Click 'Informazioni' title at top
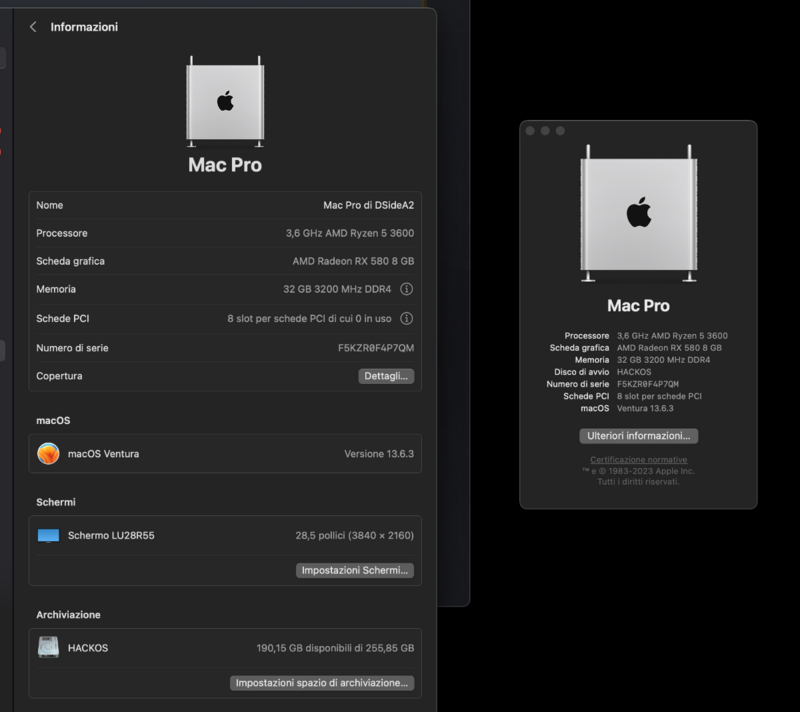 (x=84, y=27)
